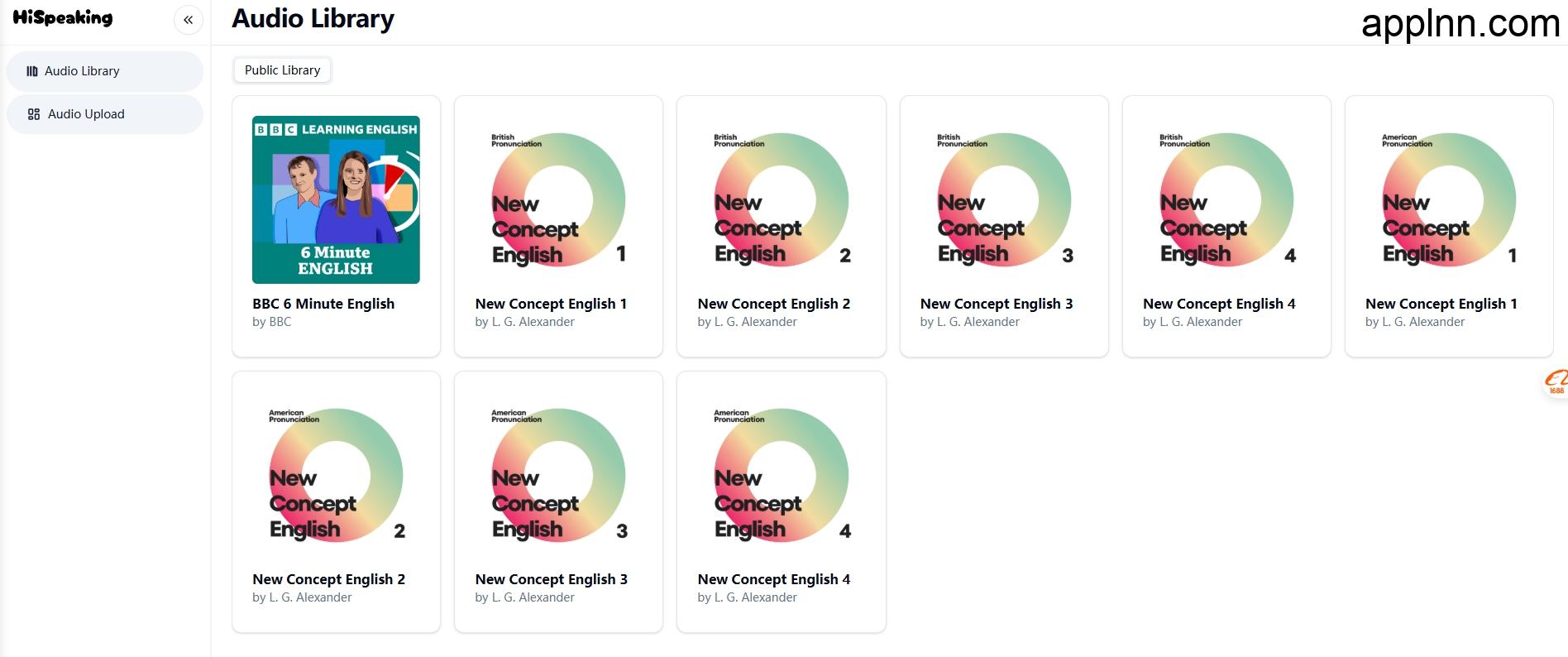Viewport: 1568px width, 657px height.
Task: Open American Pronunciation New Concept English 3 cover
Action: point(558,475)
